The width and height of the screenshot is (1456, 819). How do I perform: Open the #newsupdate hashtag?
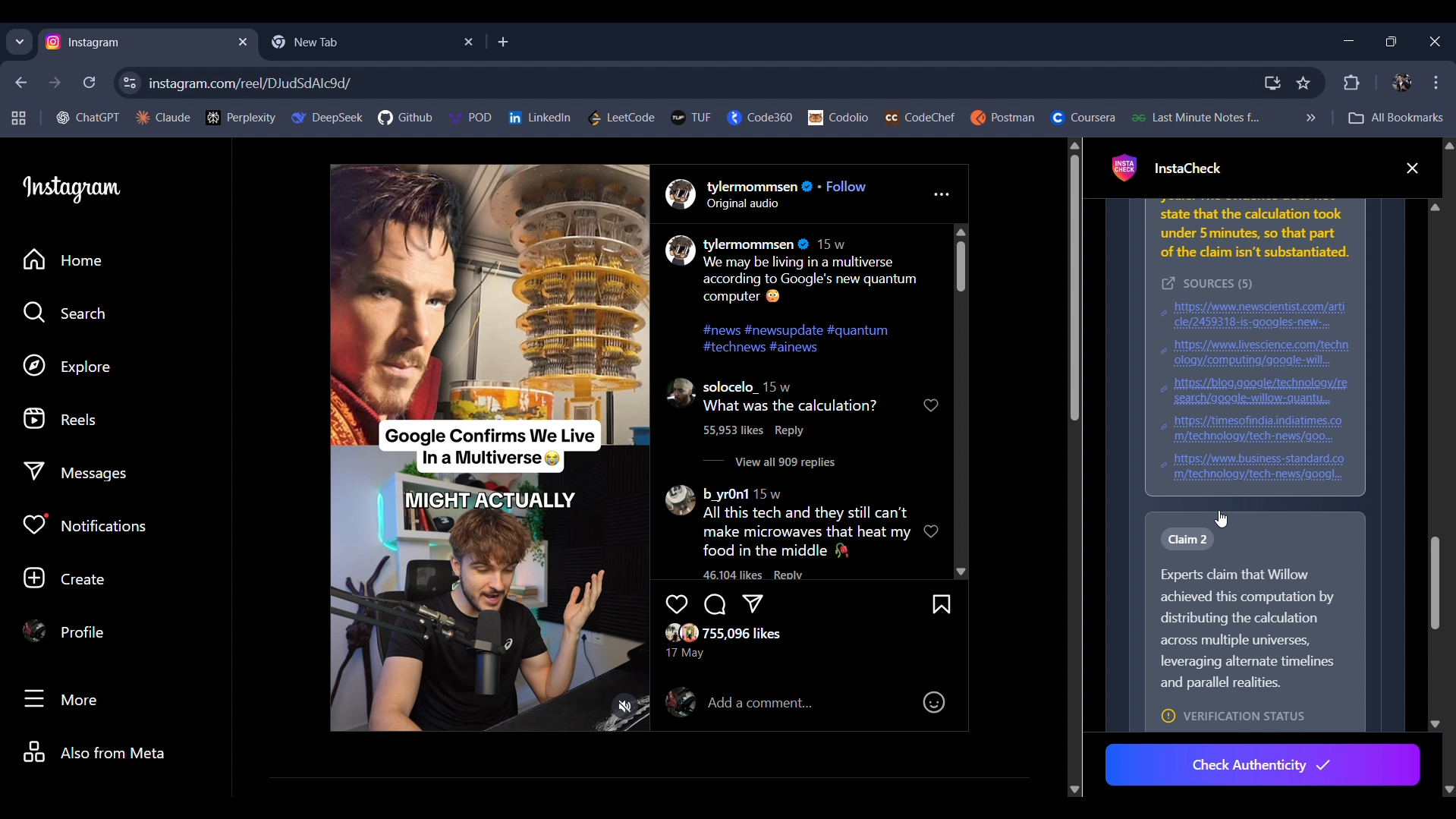tap(784, 330)
